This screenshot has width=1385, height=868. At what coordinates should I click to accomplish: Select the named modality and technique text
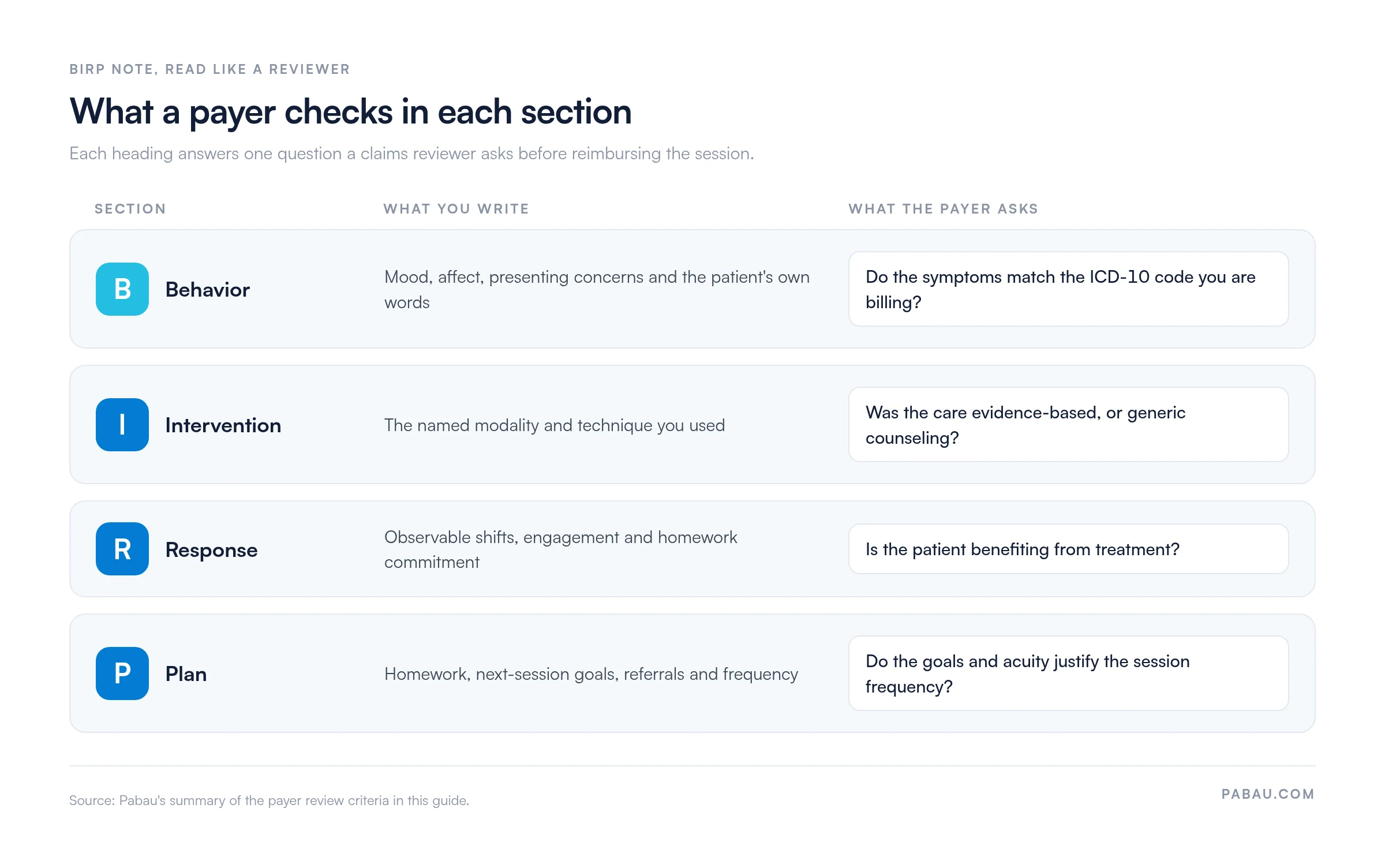555,425
